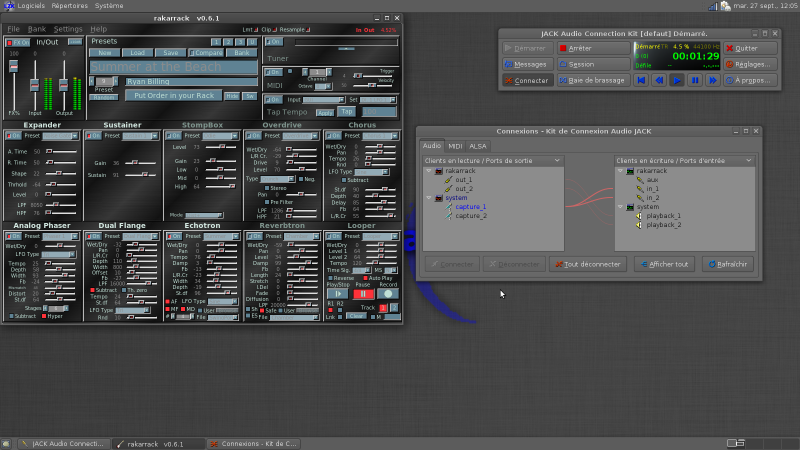Click the Tout déconnecter button
The height and width of the screenshot is (450, 800).
(x=587, y=264)
